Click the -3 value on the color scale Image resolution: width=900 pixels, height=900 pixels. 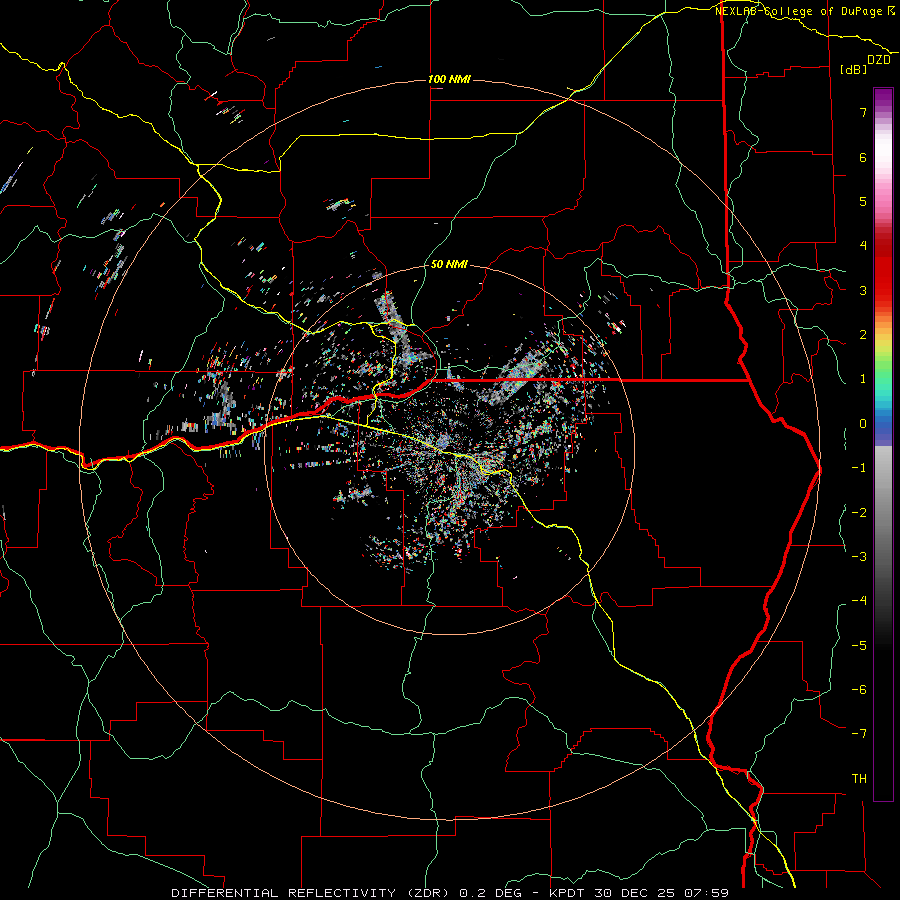pyautogui.click(x=859, y=556)
